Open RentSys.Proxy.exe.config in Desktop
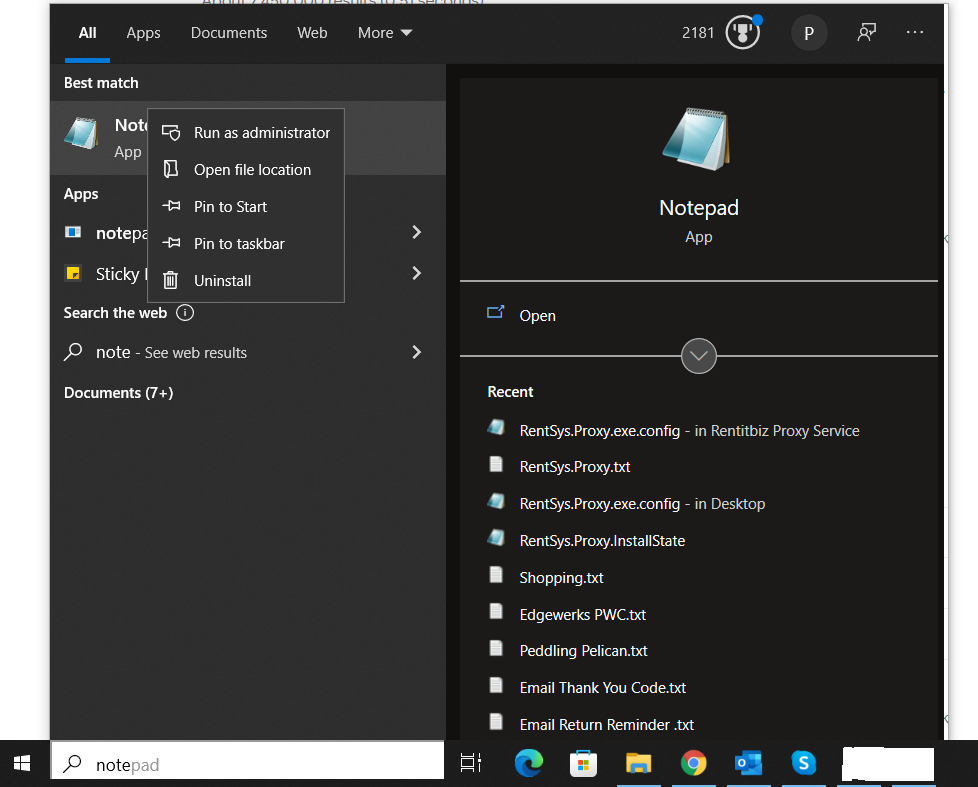 tap(642, 504)
